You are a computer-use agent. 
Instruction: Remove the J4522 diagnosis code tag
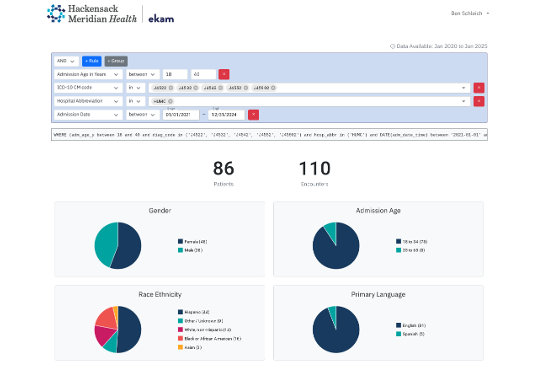pyautogui.click(x=171, y=88)
